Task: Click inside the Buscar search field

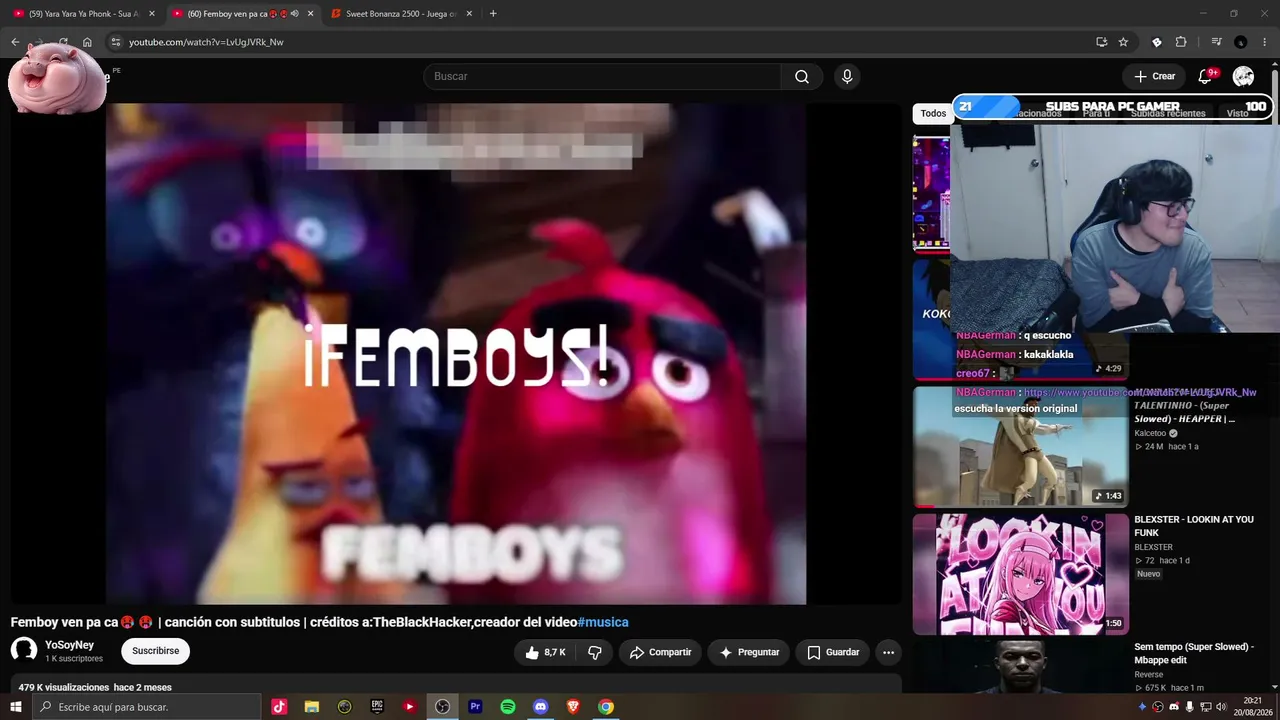Action: click(602, 77)
